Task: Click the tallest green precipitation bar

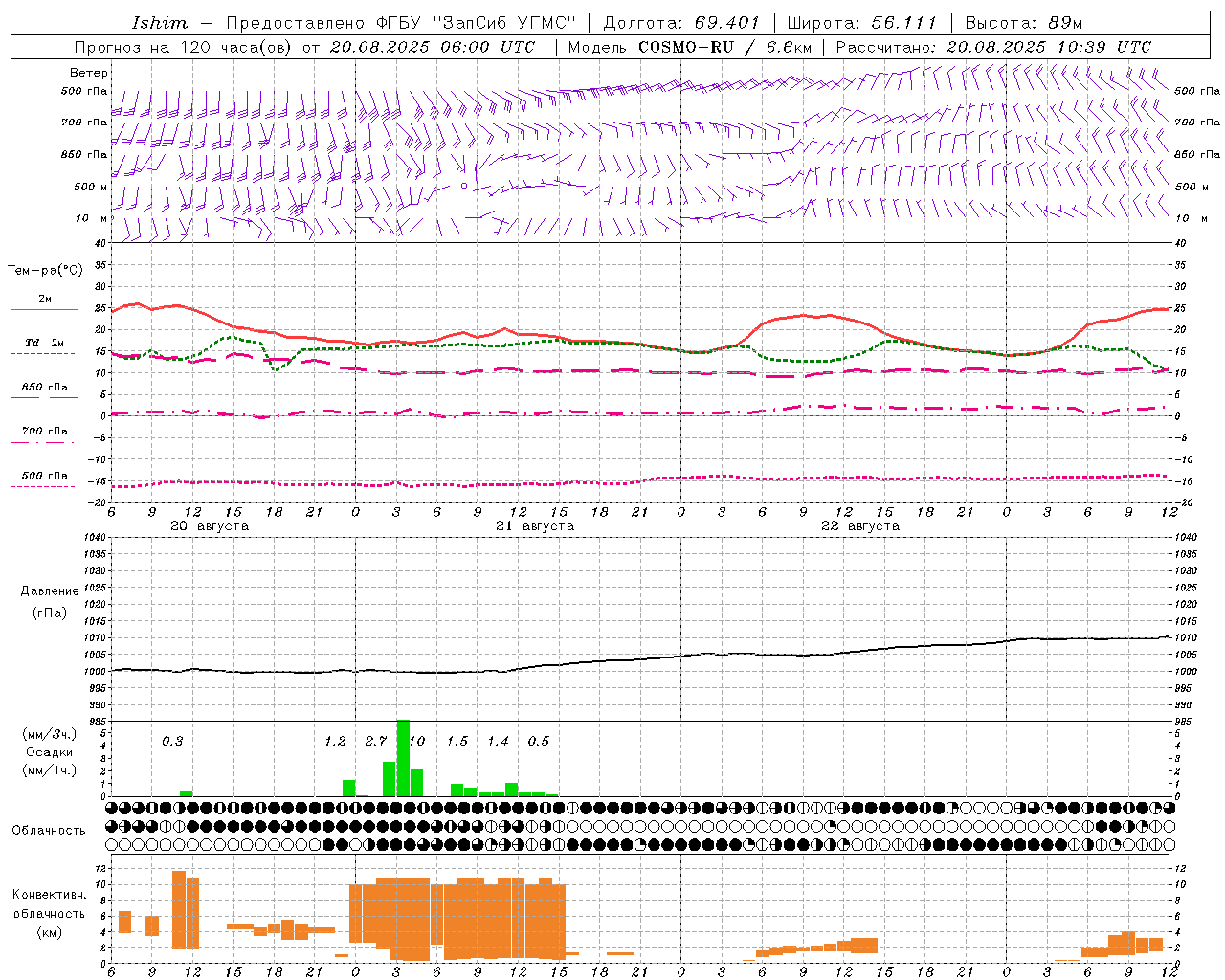Action: pos(403,758)
